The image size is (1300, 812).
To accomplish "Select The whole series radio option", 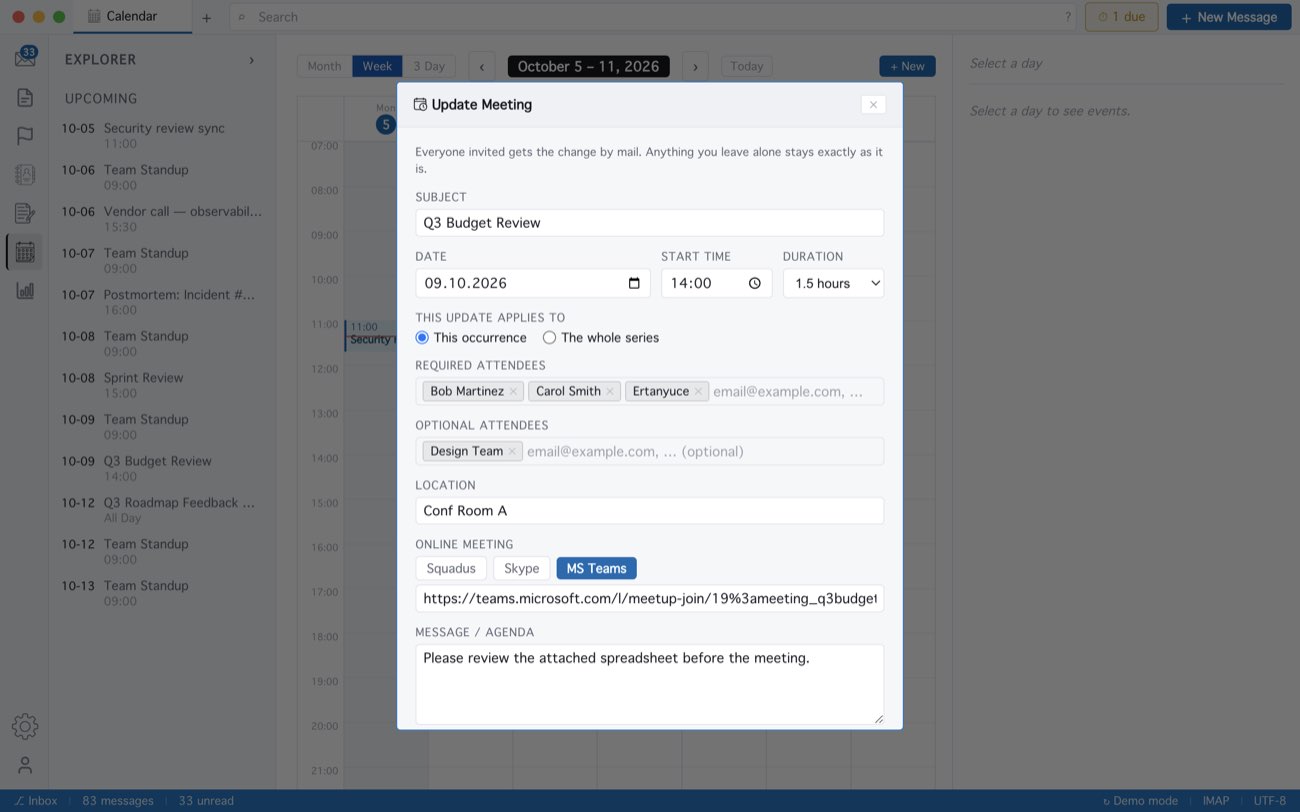I will [549, 338].
